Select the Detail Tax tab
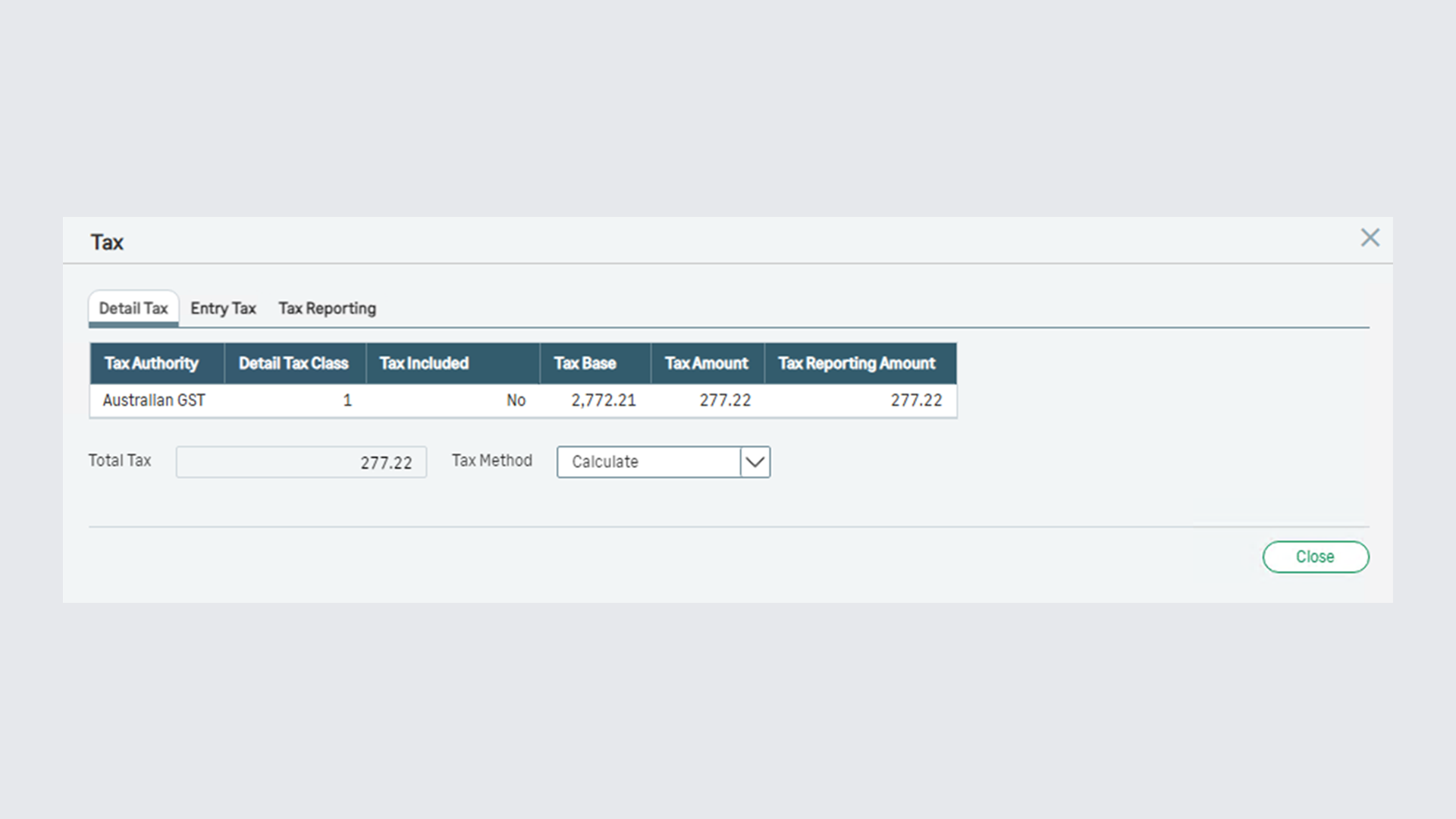The width and height of the screenshot is (1456, 819). [x=133, y=309]
